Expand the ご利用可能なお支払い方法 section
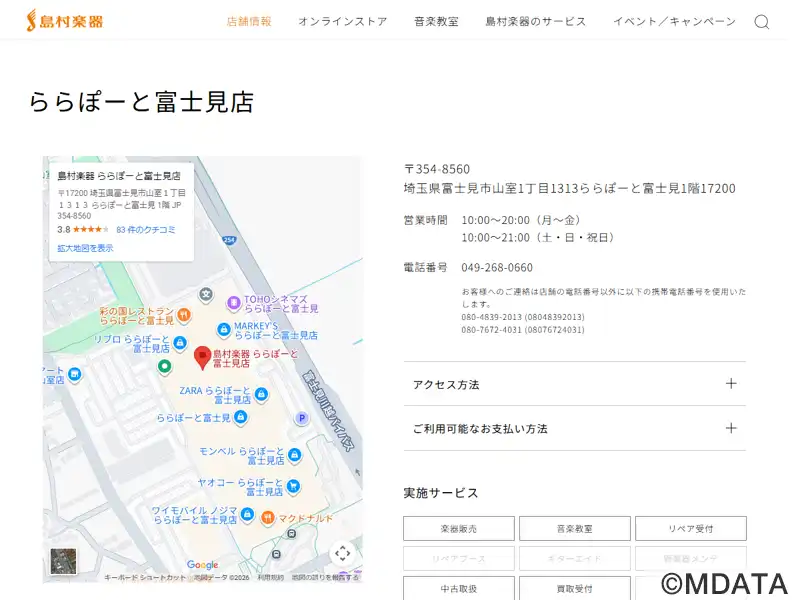This screenshot has width=800, height=600. 574,428
